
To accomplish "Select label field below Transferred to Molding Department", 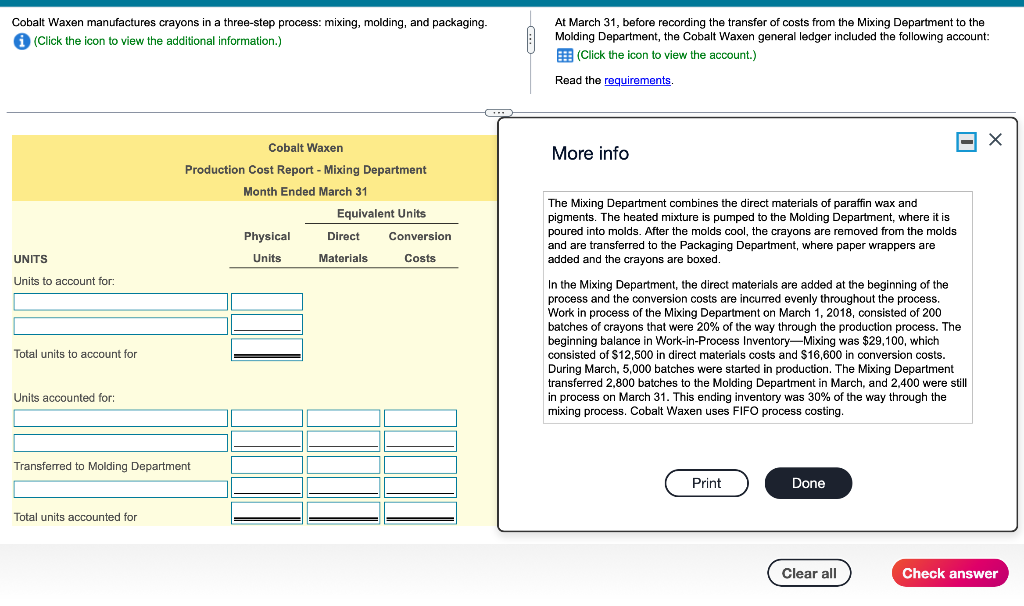I will point(121,489).
